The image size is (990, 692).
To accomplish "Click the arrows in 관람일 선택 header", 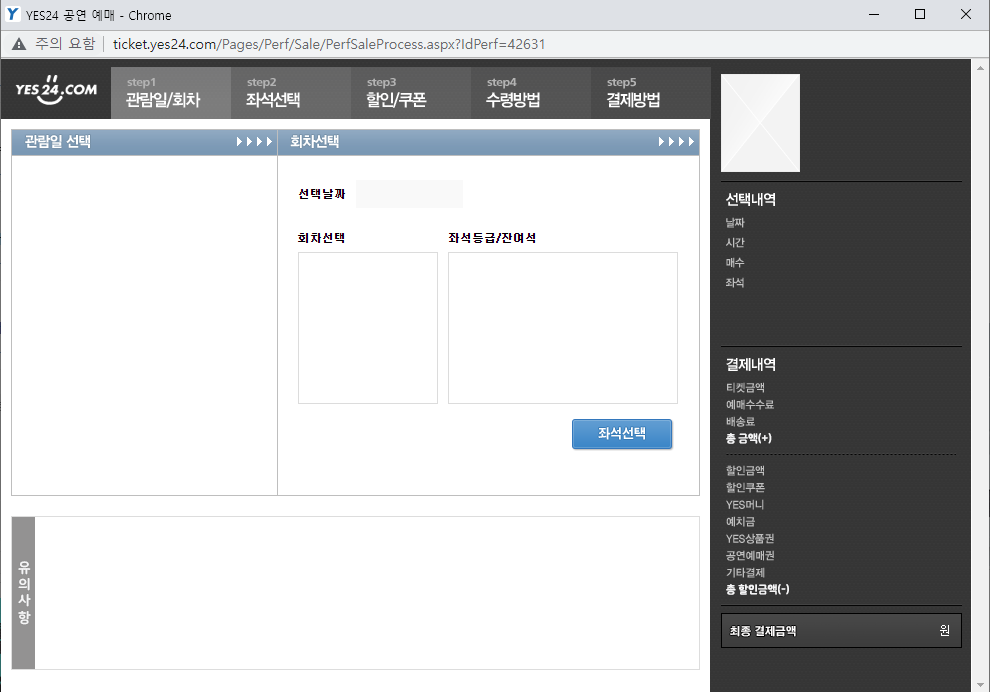I will point(254,142).
